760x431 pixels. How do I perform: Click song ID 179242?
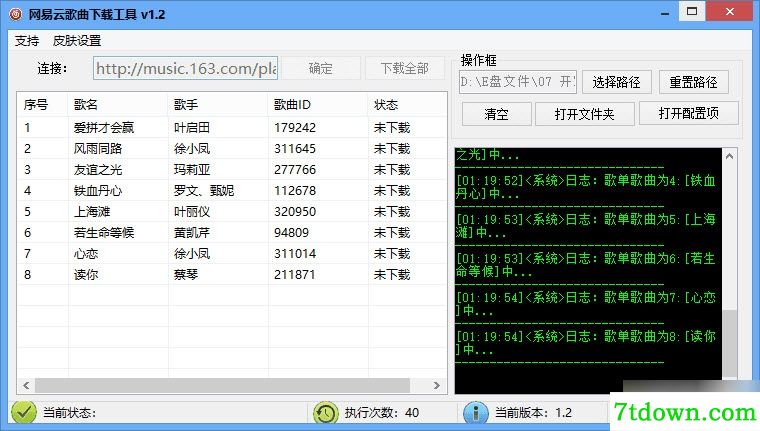(295, 128)
